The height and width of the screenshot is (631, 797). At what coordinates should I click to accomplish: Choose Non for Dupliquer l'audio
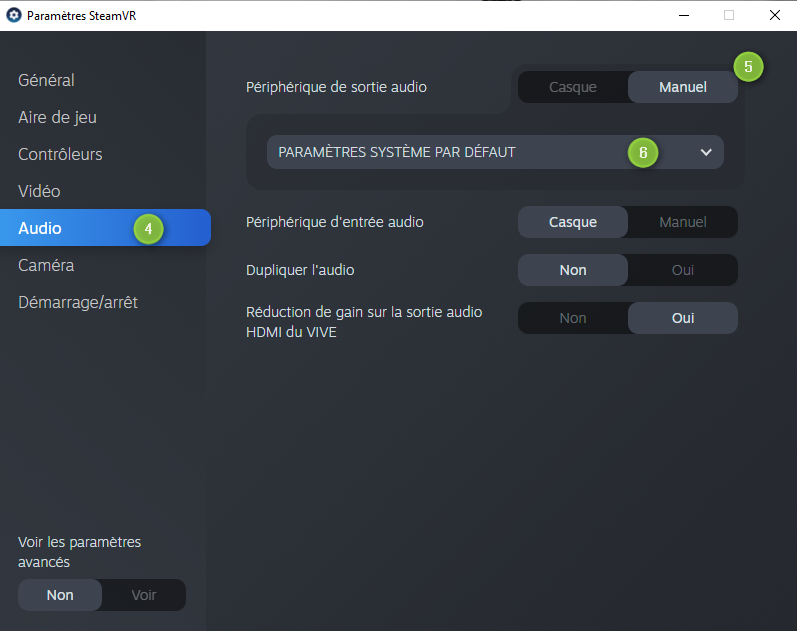point(573,270)
